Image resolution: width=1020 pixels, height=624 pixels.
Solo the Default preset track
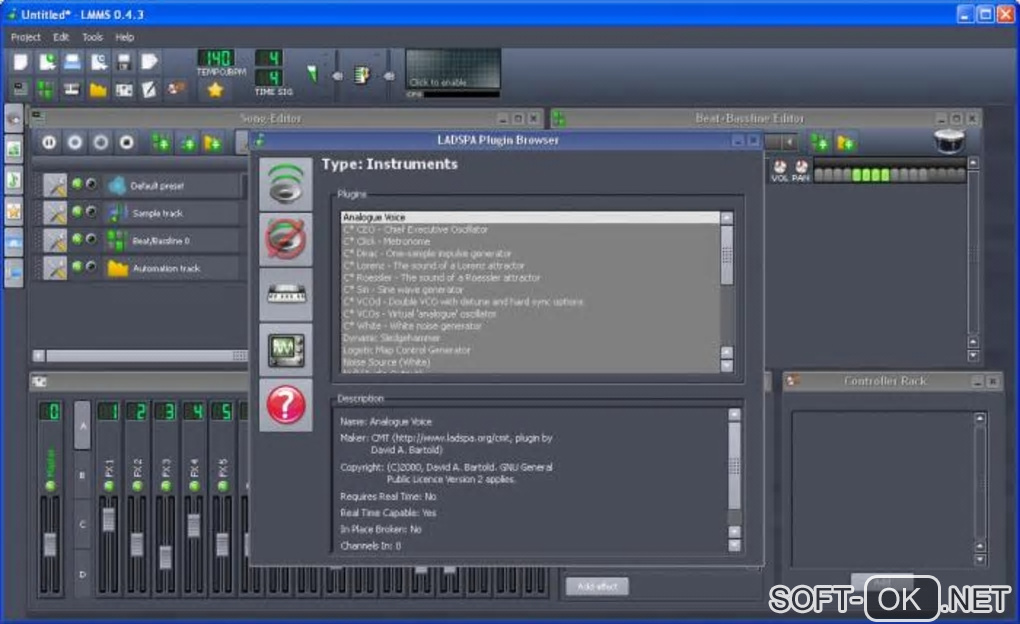(x=91, y=184)
